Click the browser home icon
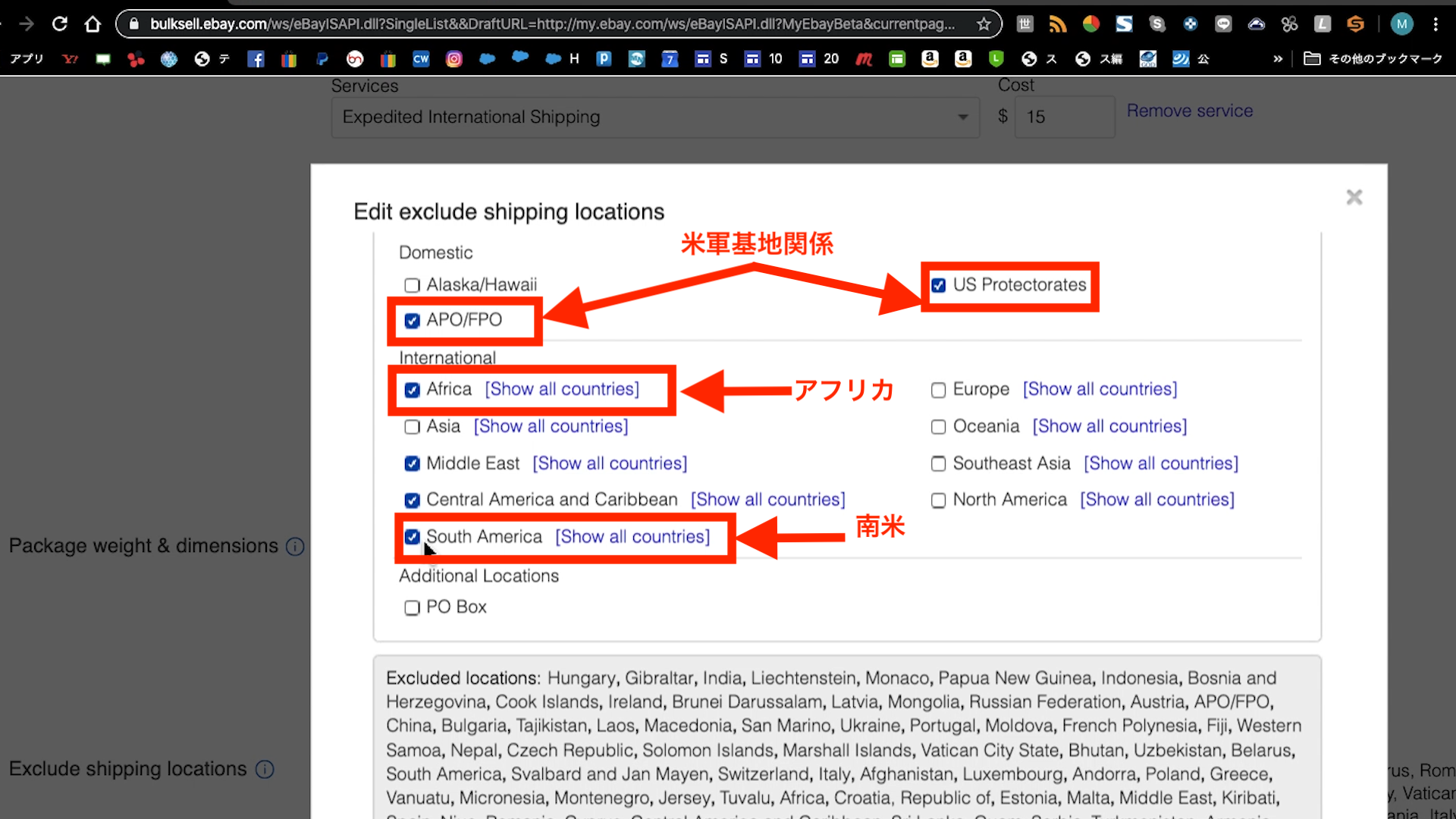This screenshot has height=819, width=1456. pyautogui.click(x=93, y=24)
